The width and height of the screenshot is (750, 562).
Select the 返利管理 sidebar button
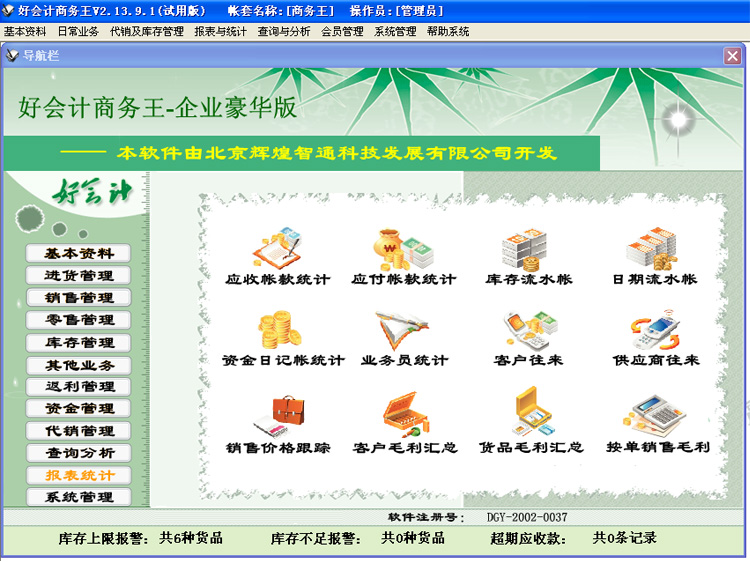pos(78,386)
